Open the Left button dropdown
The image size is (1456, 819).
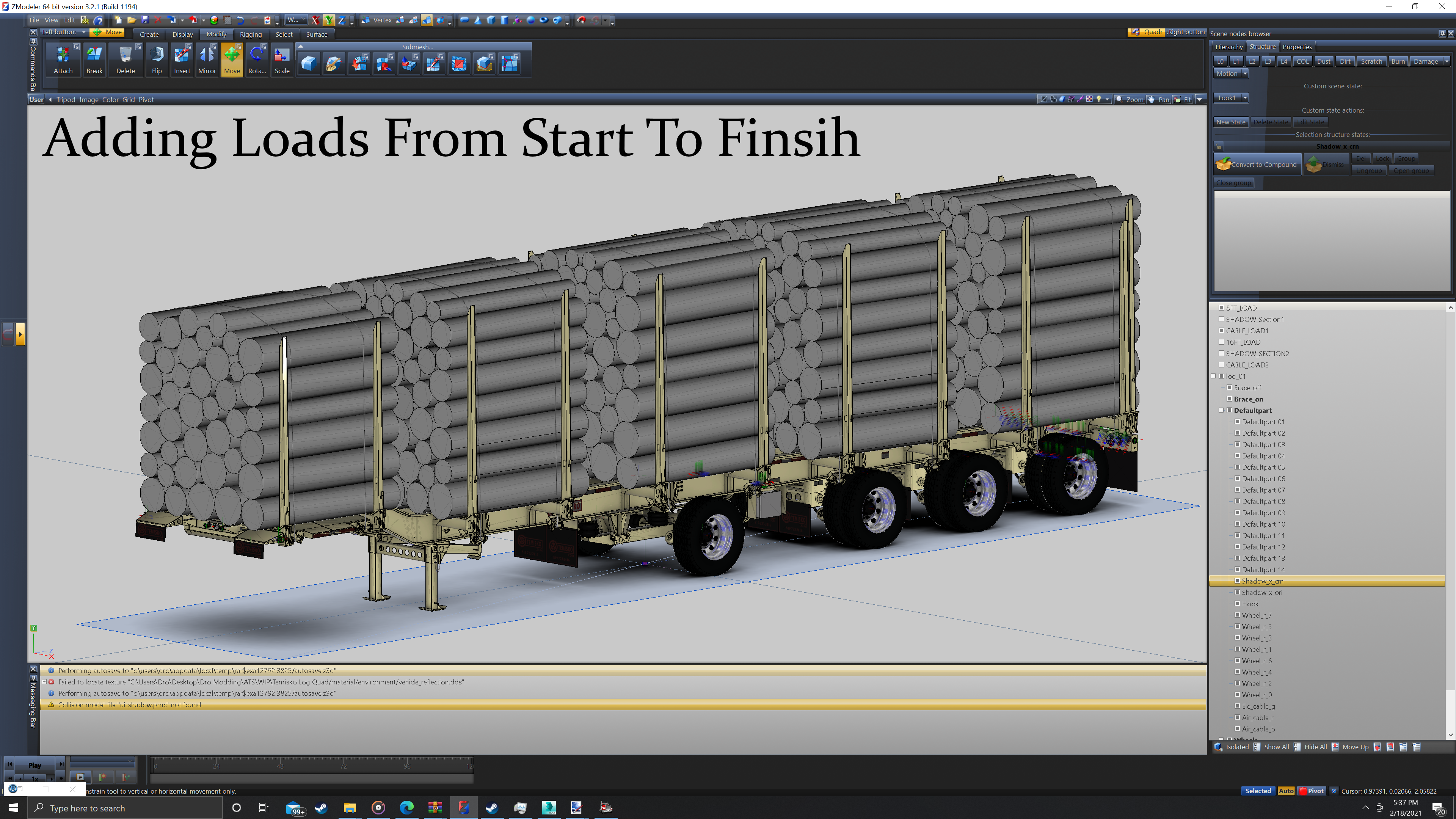point(84,32)
